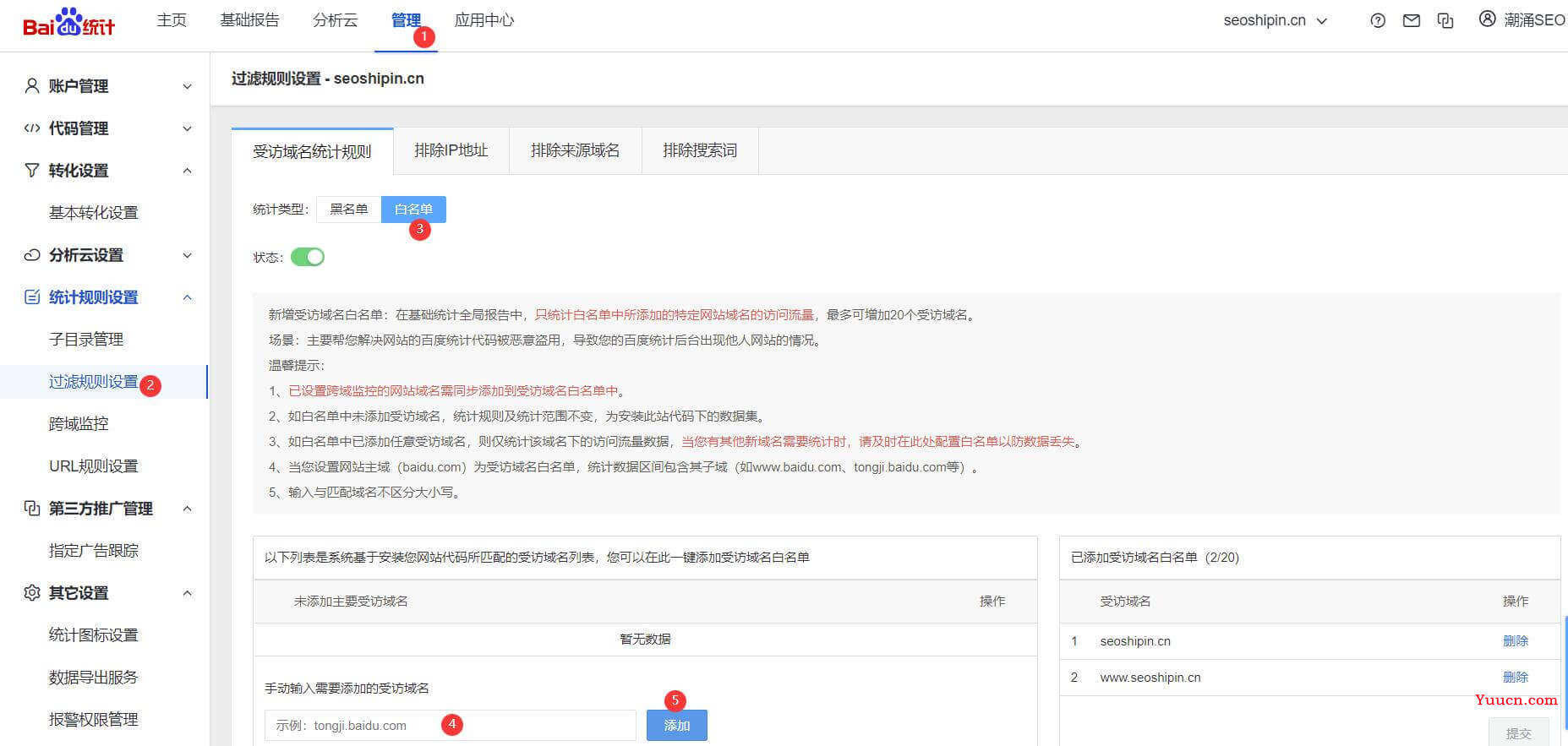1568x746 pixels.
Task: Click the code brackets icon beside 代码管理
Action: [32, 128]
